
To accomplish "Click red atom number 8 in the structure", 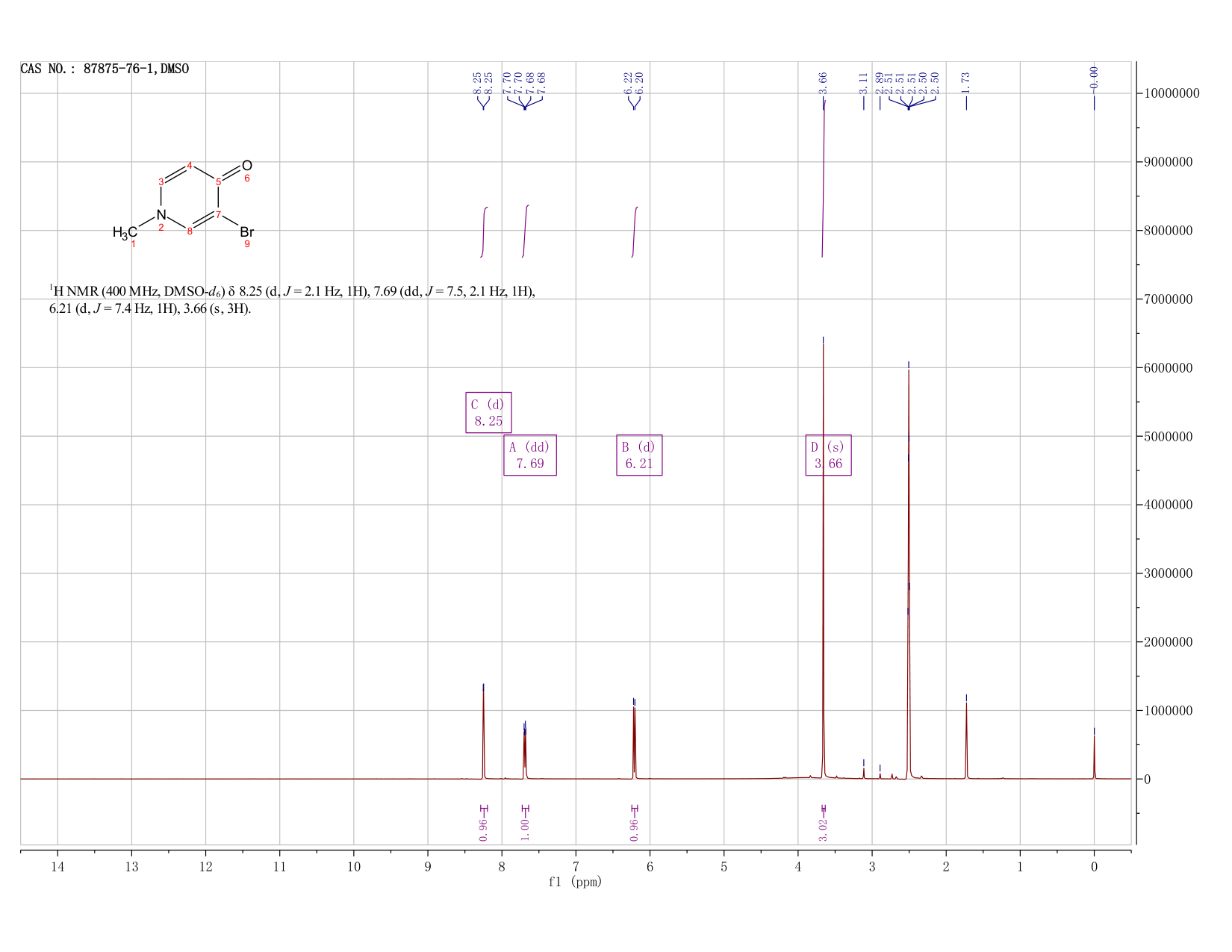I will click(x=190, y=231).
